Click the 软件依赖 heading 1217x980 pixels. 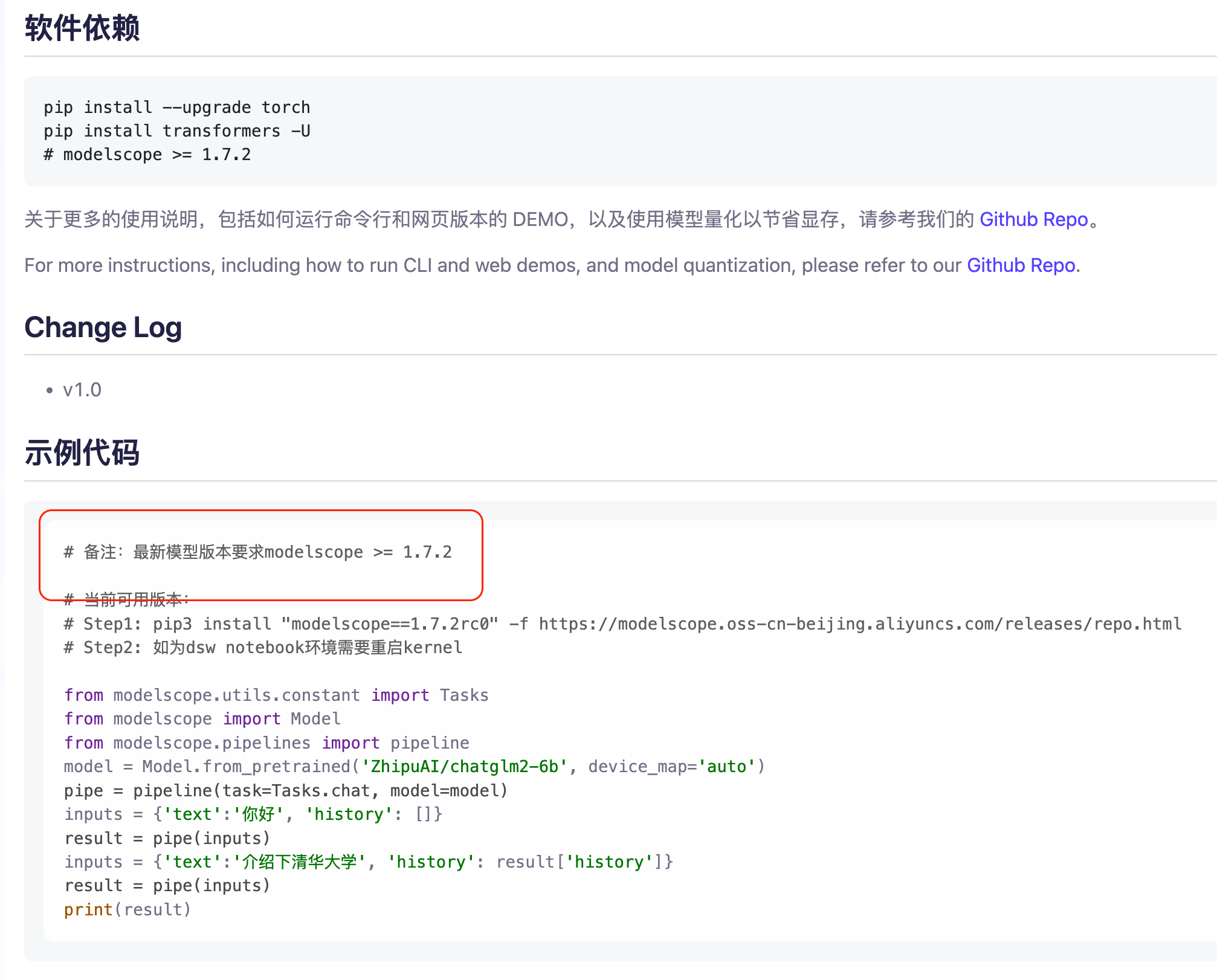pyautogui.click(x=82, y=28)
